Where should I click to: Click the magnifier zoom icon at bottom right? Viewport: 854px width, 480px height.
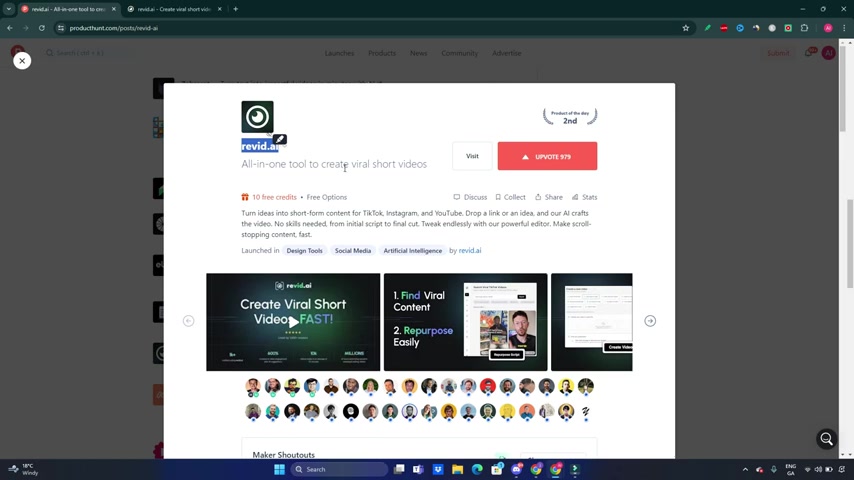(826, 439)
